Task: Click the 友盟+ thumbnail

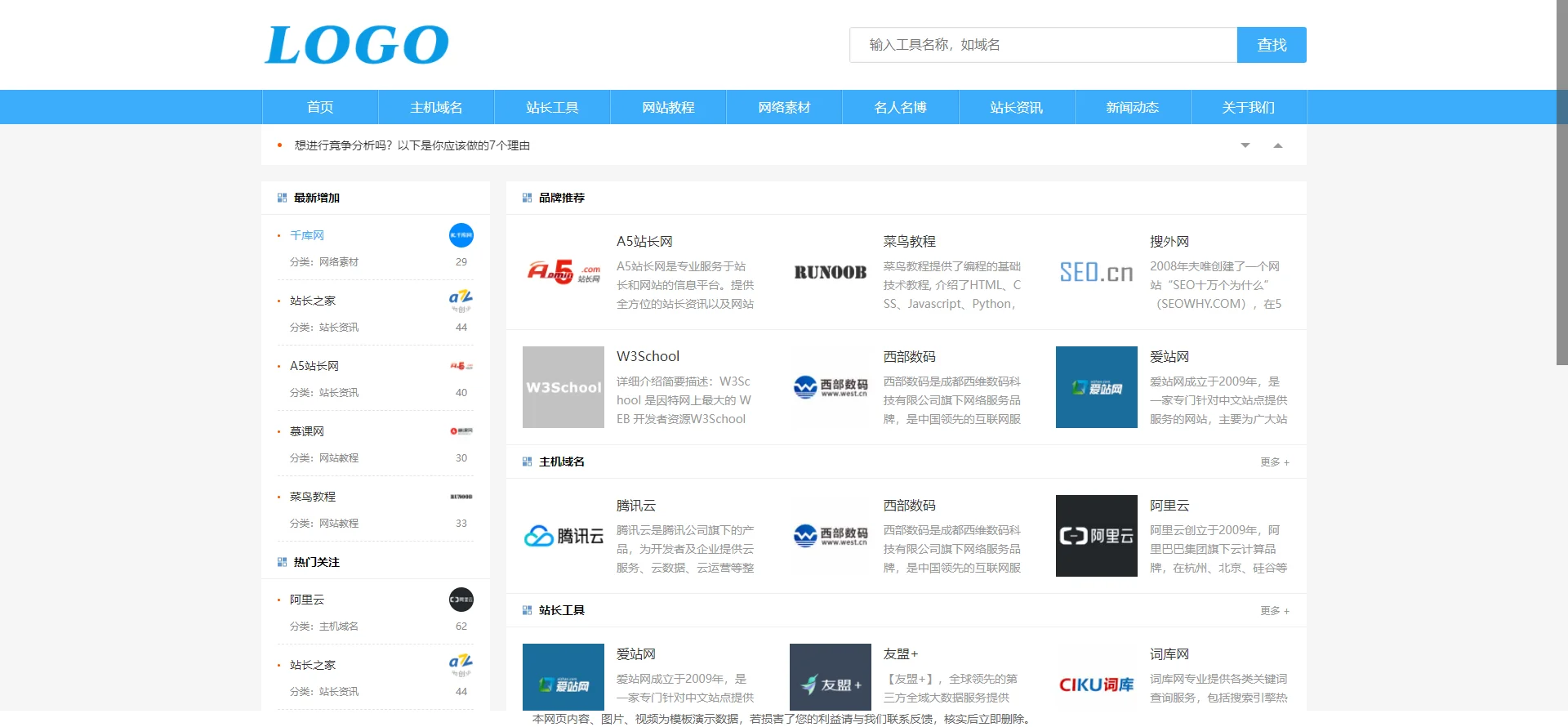Action: [831, 677]
